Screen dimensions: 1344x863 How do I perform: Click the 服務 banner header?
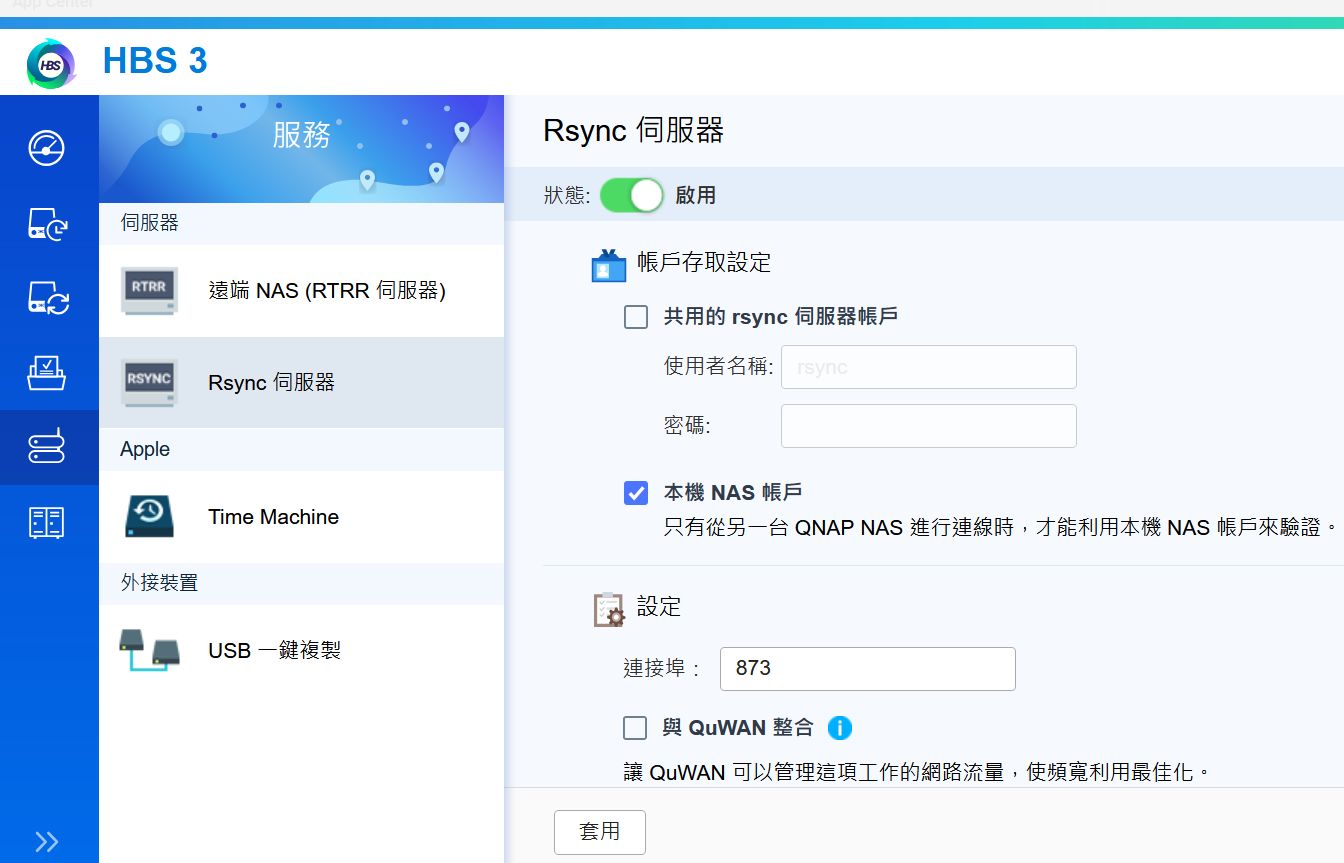301,149
